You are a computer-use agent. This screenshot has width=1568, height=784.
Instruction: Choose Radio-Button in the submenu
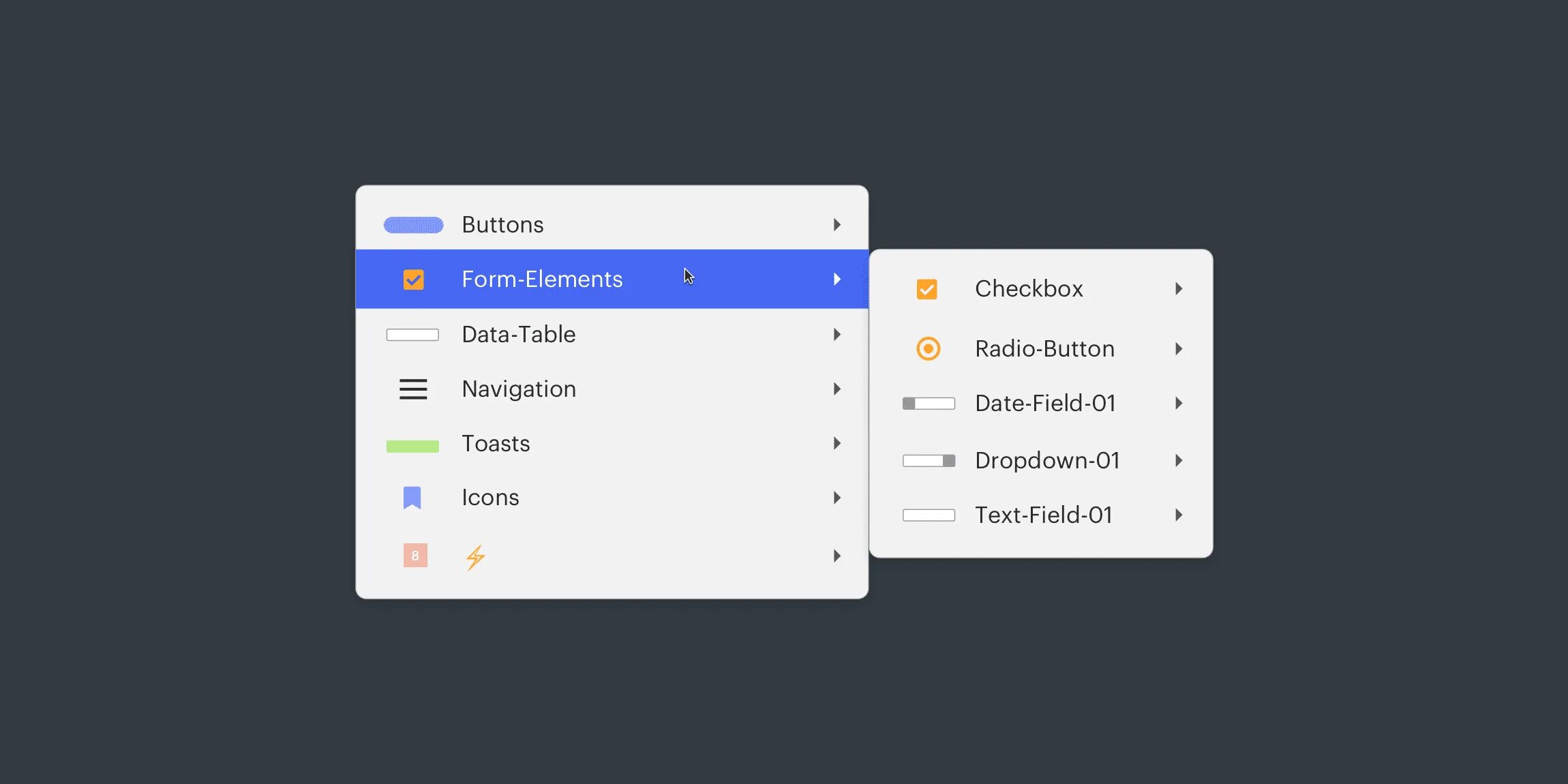coord(1041,349)
